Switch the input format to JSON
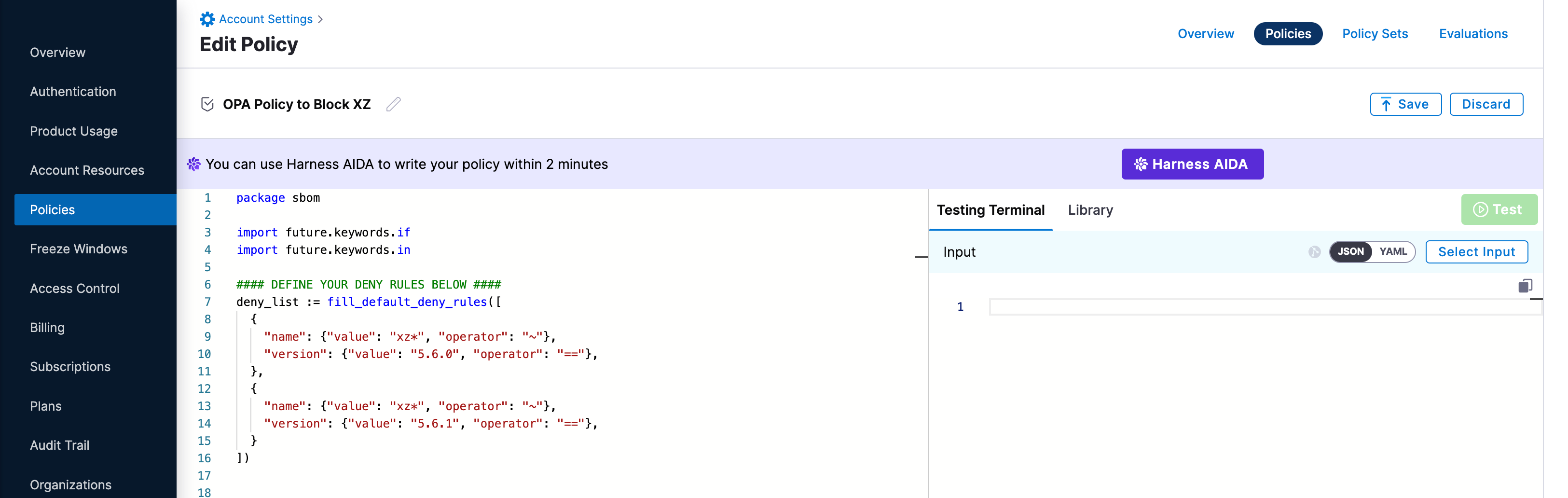This screenshot has height=498, width=1568. pyautogui.click(x=1350, y=251)
